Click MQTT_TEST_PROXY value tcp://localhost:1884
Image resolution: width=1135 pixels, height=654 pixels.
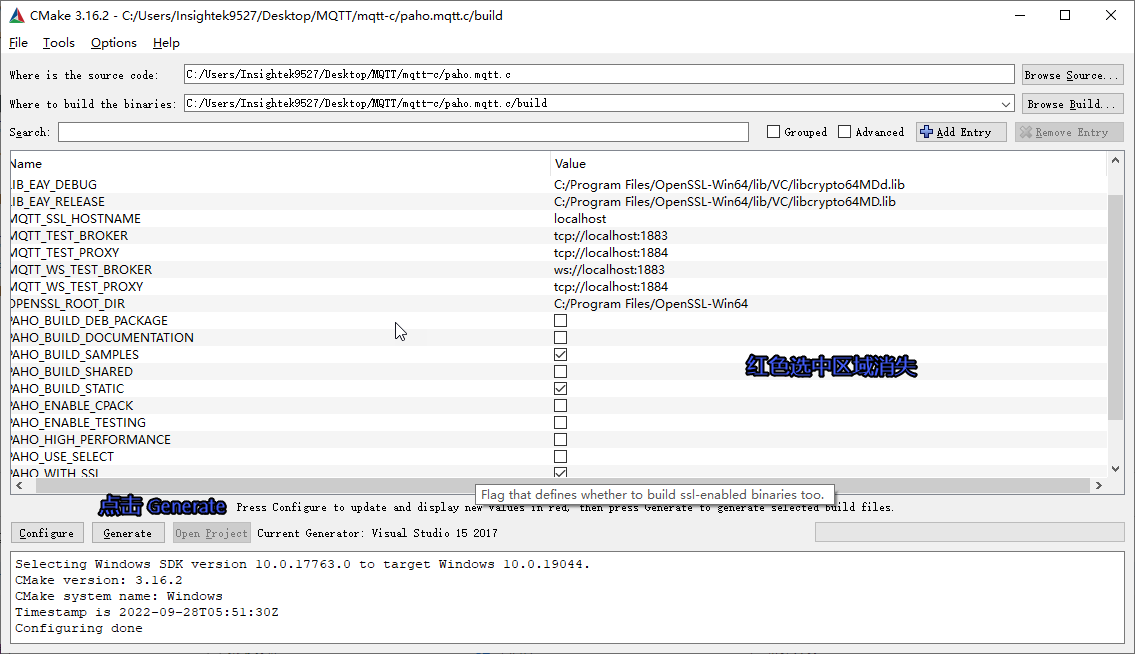(x=611, y=253)
